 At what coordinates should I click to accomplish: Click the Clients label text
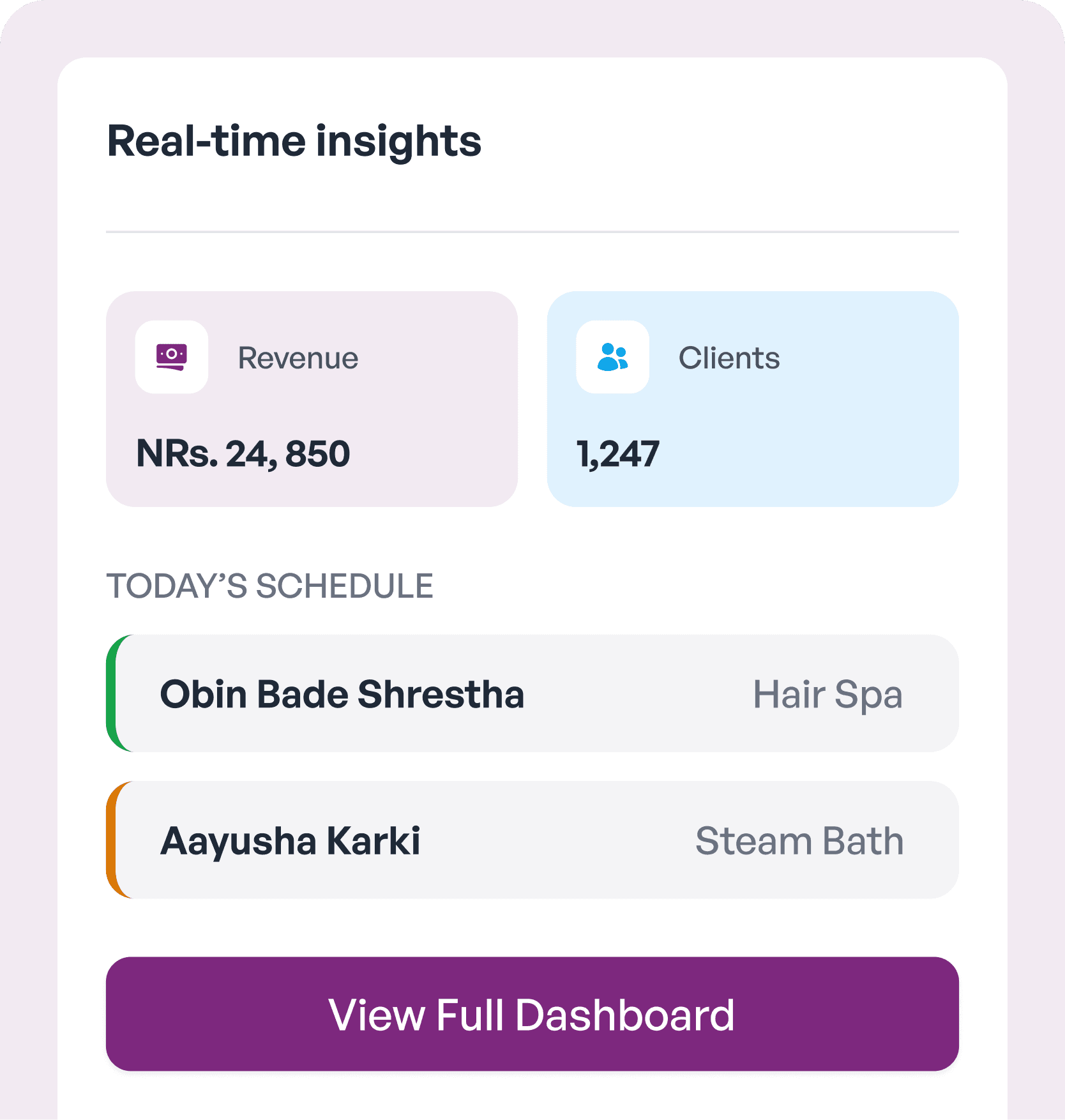pyautogui.click(x=729, y=358)
